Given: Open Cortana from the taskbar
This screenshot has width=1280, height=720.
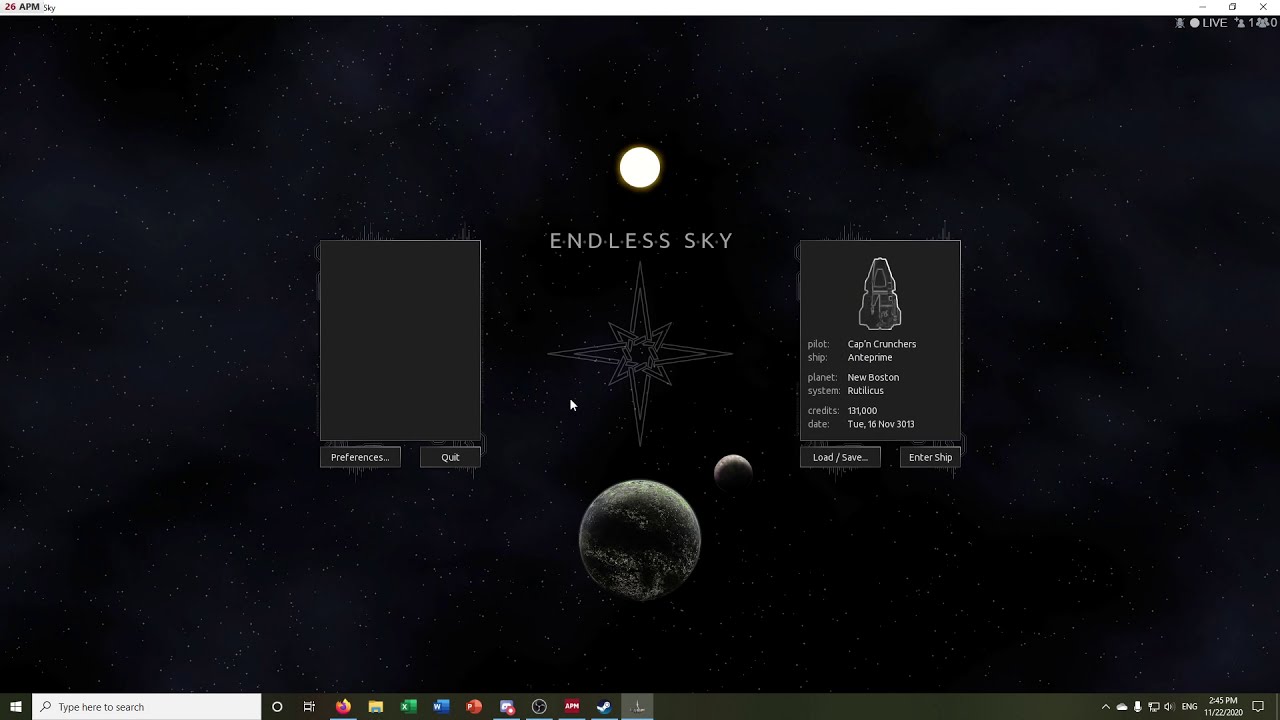Looking at the screenshot, I should pos(277,707).
